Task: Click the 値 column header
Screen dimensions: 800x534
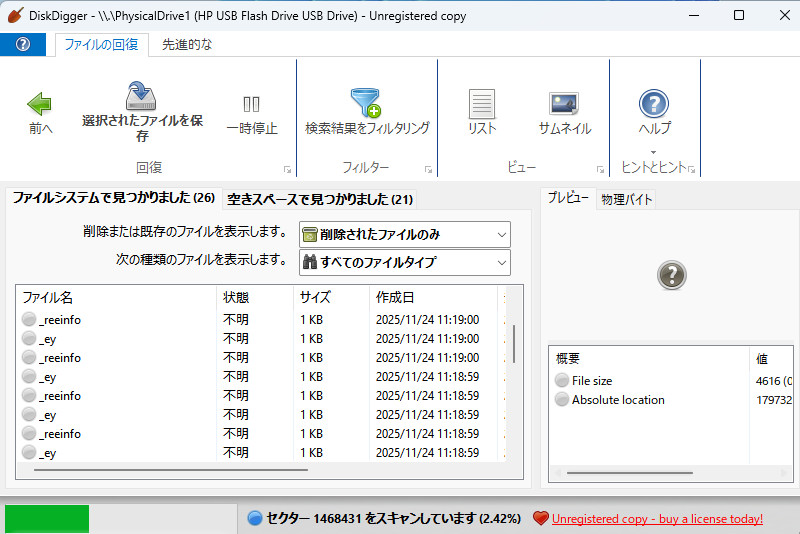Action: click(771, 359)
